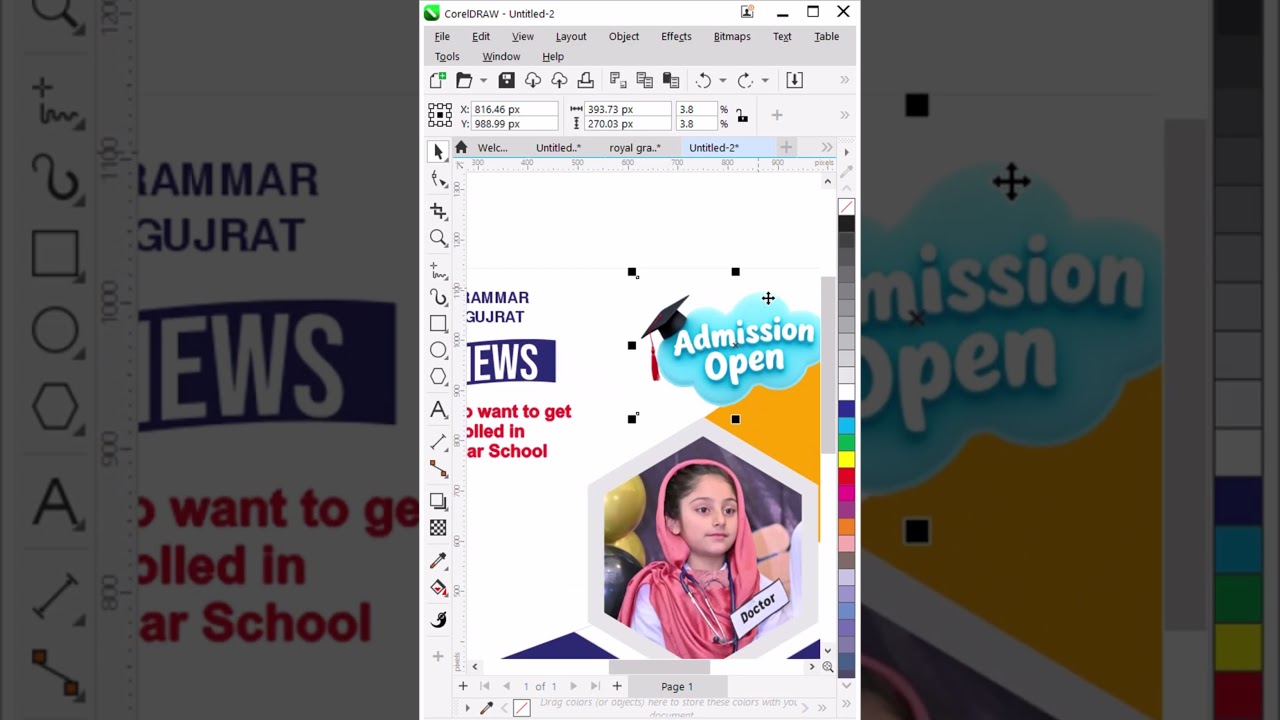Click the X position field
Image resolution: width=1280 pixels, height=720 pixels.
515,109
